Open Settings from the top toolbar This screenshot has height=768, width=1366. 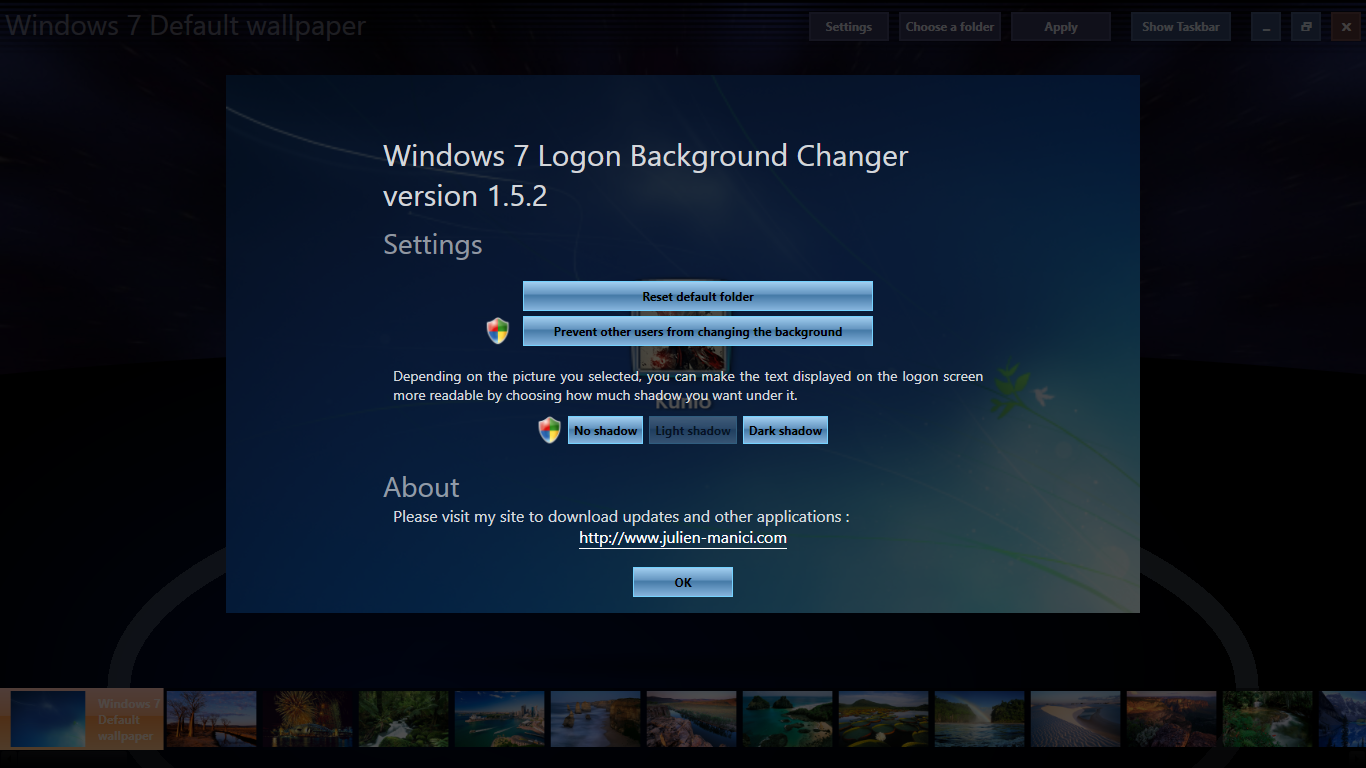(x=848, y=26)
